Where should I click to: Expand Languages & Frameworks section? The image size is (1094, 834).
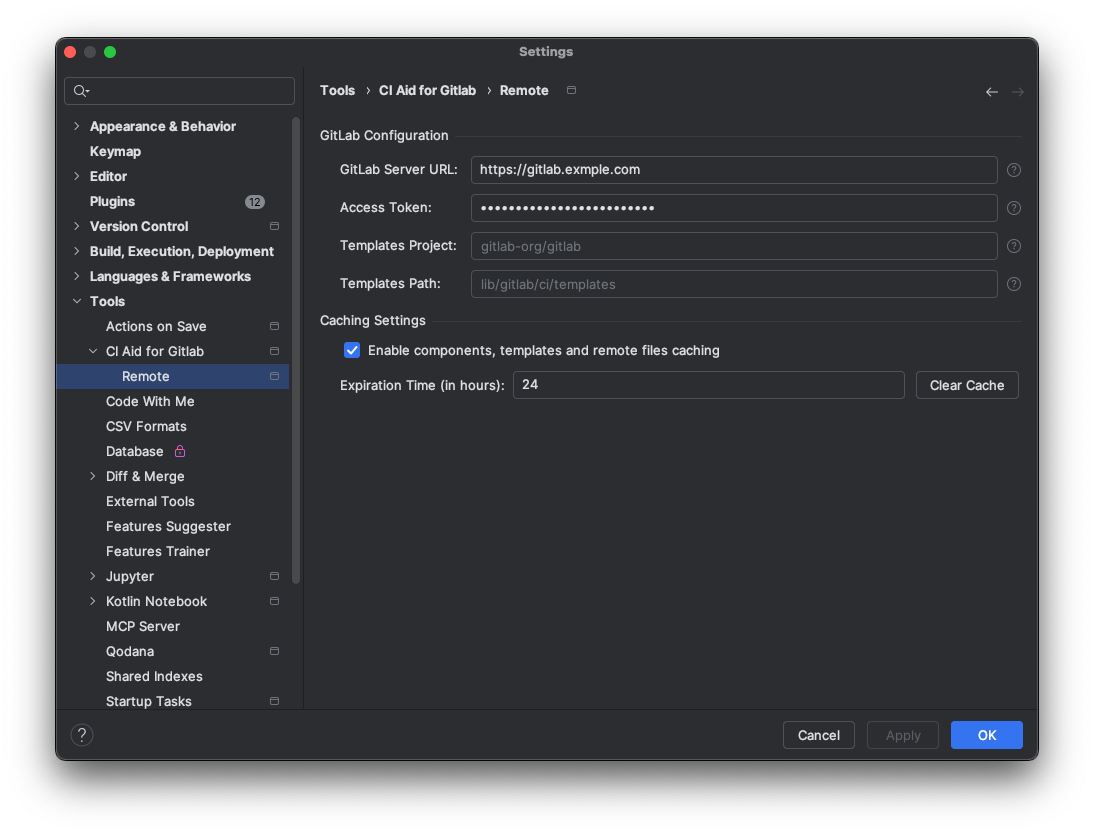tap(77, 276)
